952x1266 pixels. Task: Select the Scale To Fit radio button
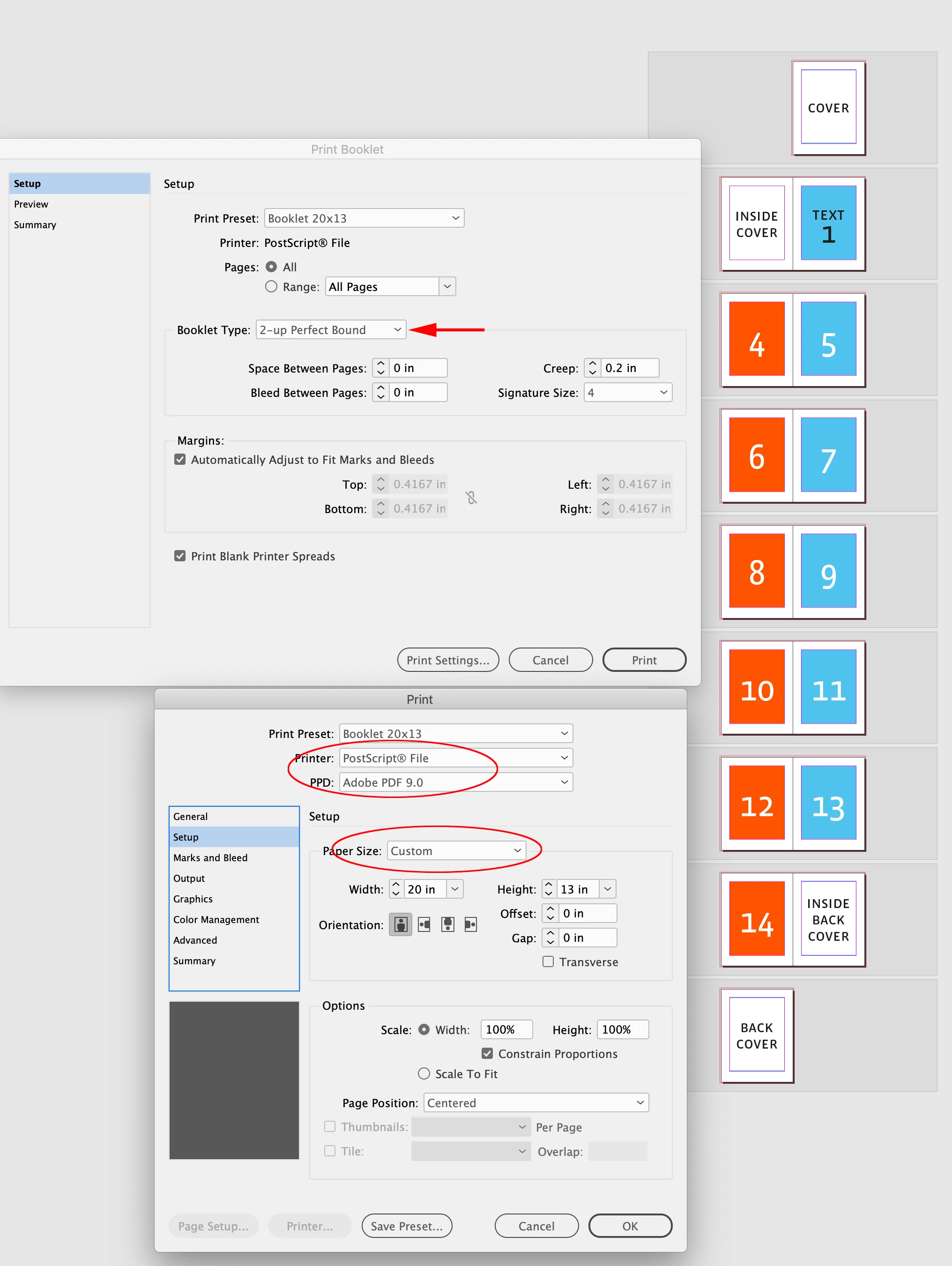424,1074
